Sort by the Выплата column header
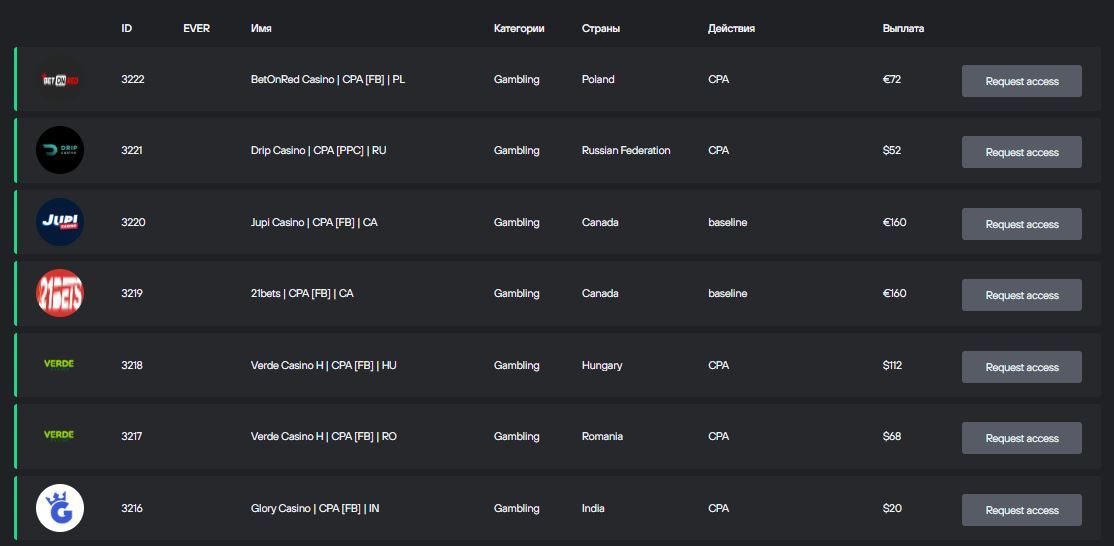The height and width of the screenshot is (546, 1114). pos(903,28)
